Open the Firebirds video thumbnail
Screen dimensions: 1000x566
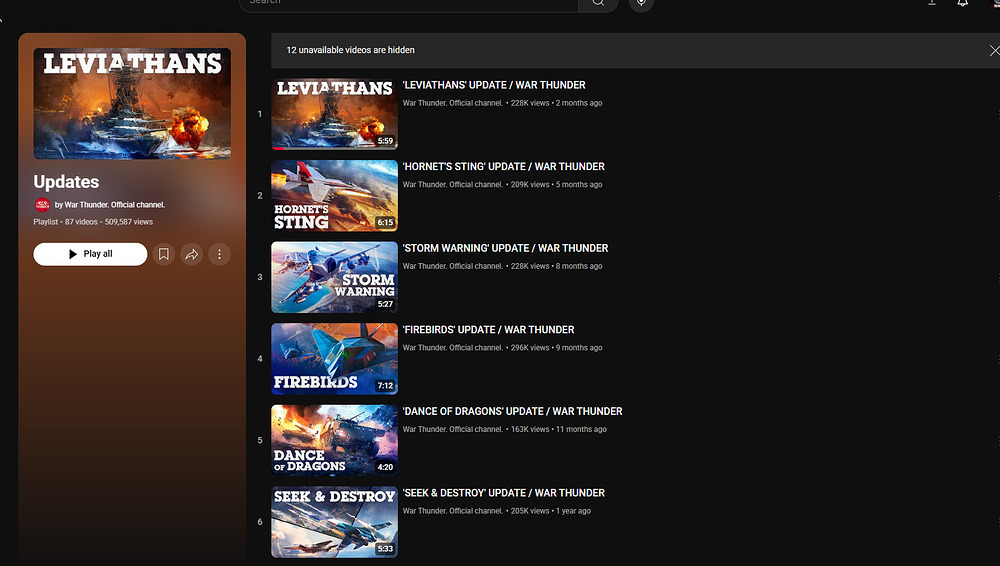point(334,359)
